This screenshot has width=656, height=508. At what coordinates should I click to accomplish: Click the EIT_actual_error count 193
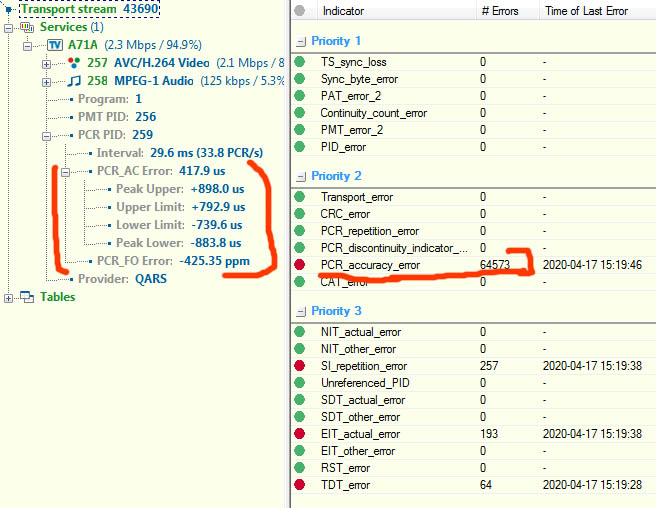[x=489, y=434]
